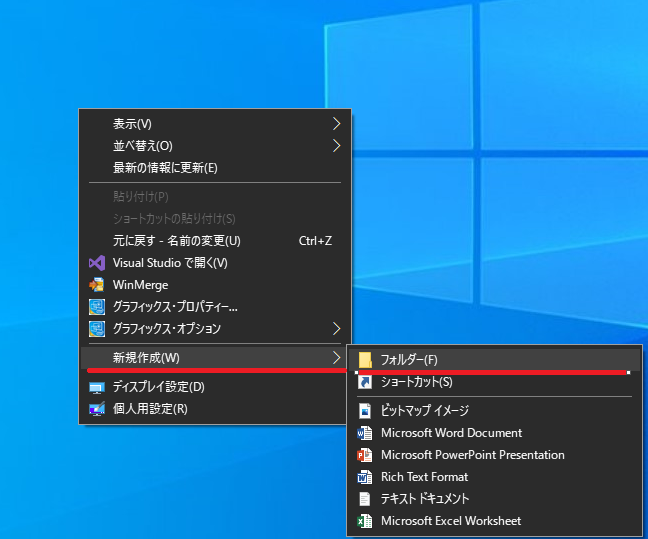Open グラフィックス・オプション entry
Screen dimensions: 648x539
215,329
